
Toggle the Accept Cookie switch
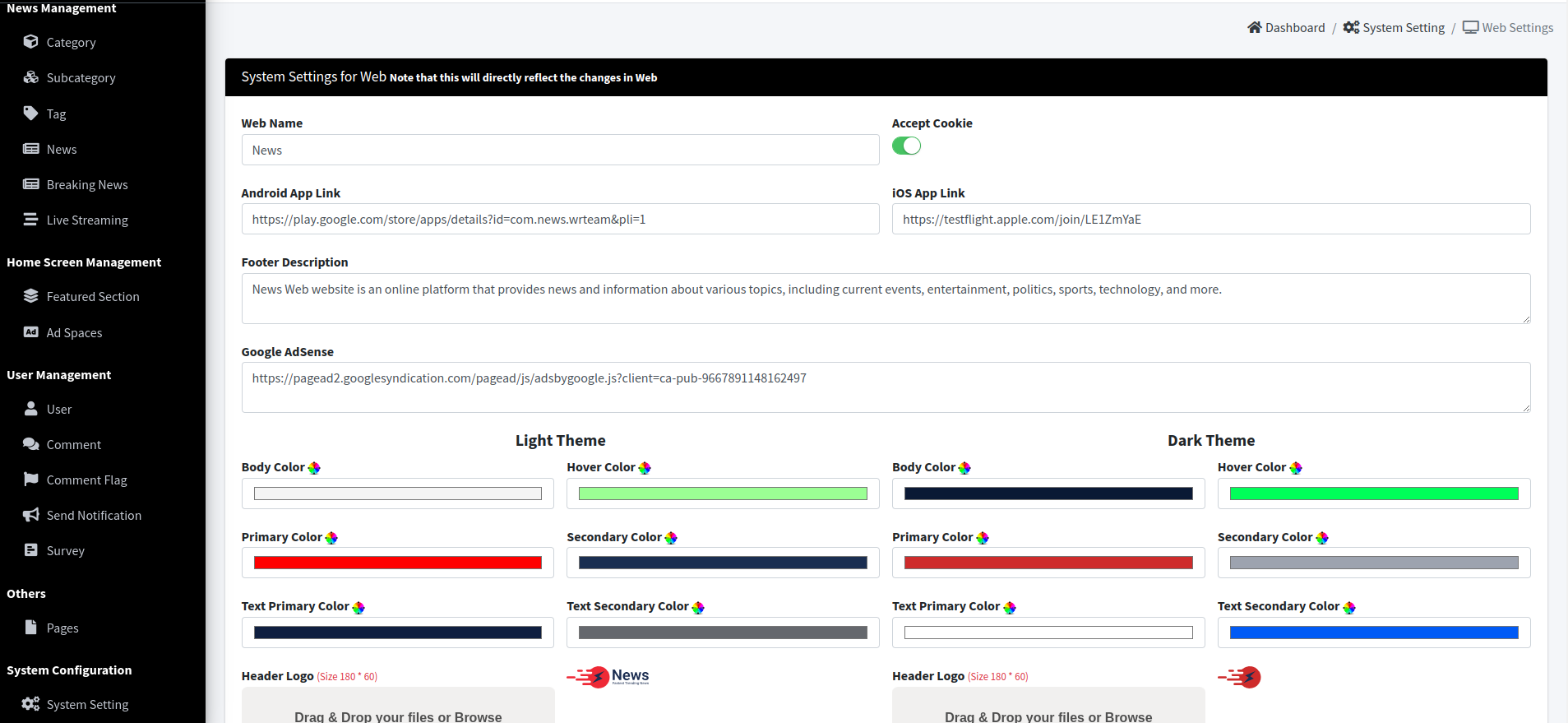click(906, 146)
